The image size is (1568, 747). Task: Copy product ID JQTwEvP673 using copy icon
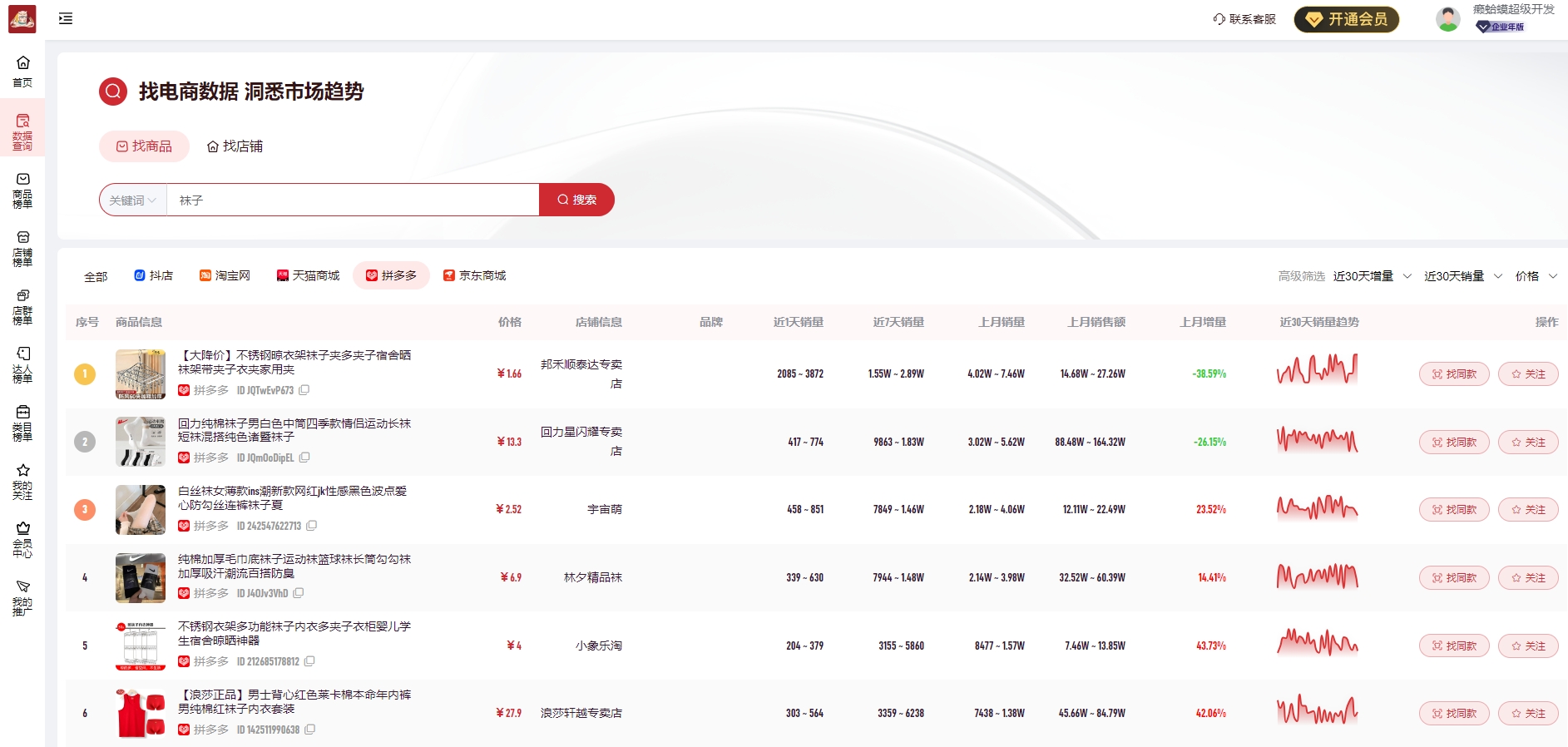pyautogui.click(x=304, y=390)
